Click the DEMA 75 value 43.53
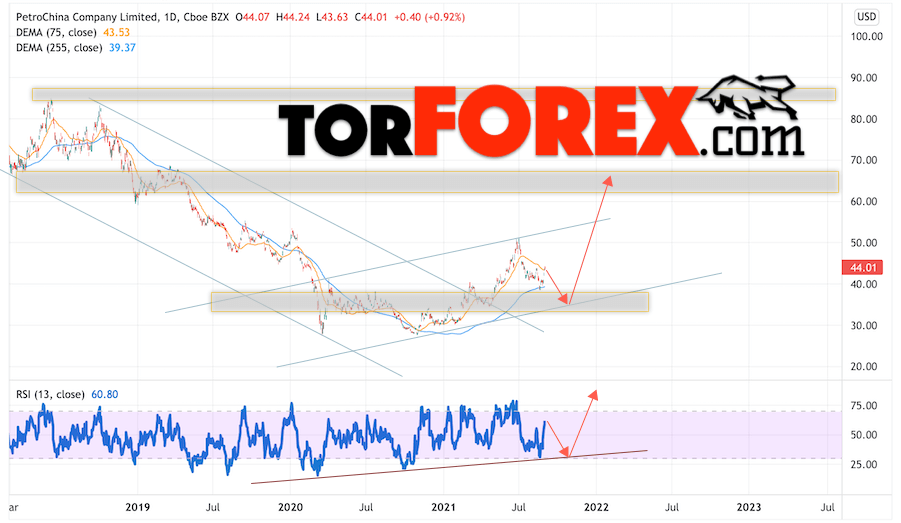 point(116,33)
